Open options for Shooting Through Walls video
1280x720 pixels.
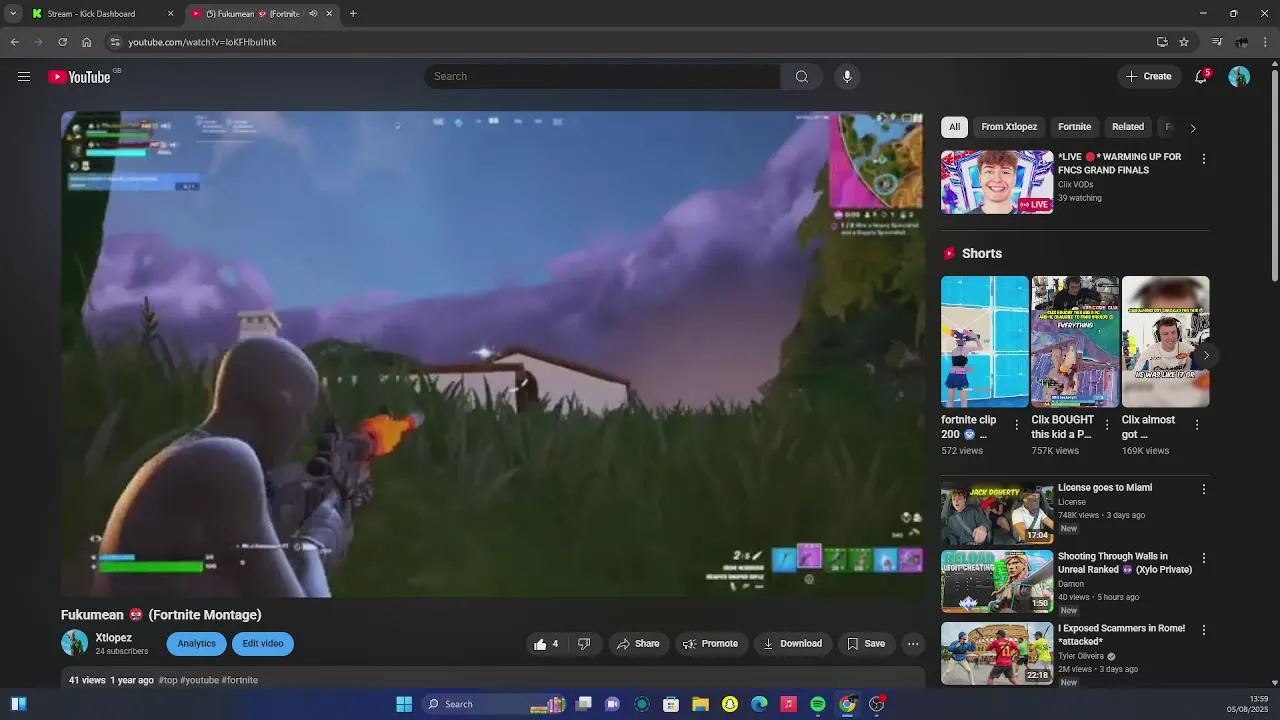coord(1204,558)
